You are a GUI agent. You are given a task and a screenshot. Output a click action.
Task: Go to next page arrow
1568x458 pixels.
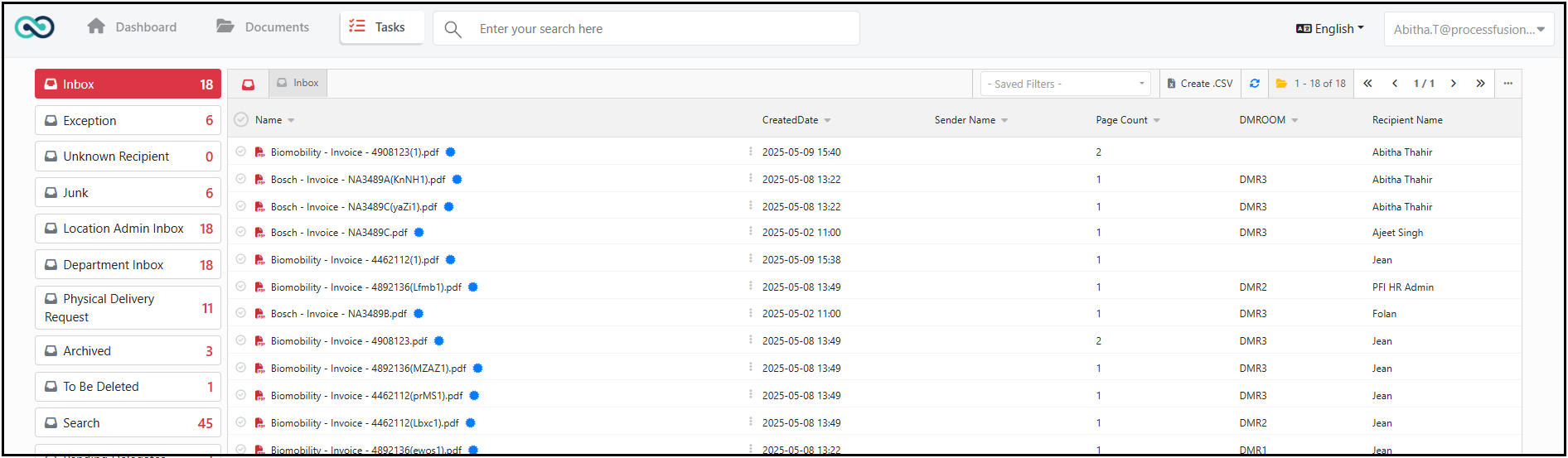[1454, 84]
